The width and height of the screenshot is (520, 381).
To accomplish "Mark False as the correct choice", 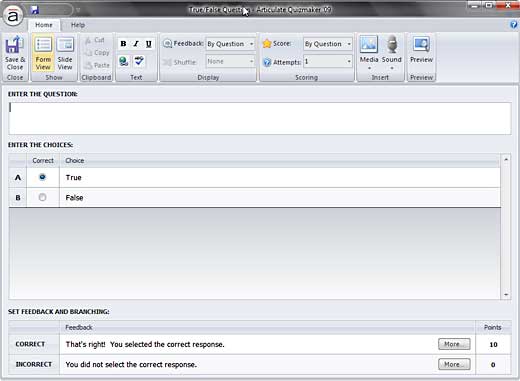I will [42, 197].
